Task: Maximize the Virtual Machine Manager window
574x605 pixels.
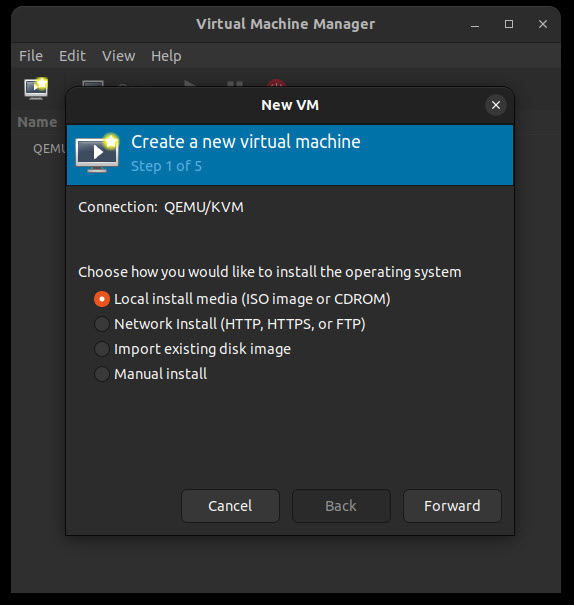Action: [x=509, y=24]
